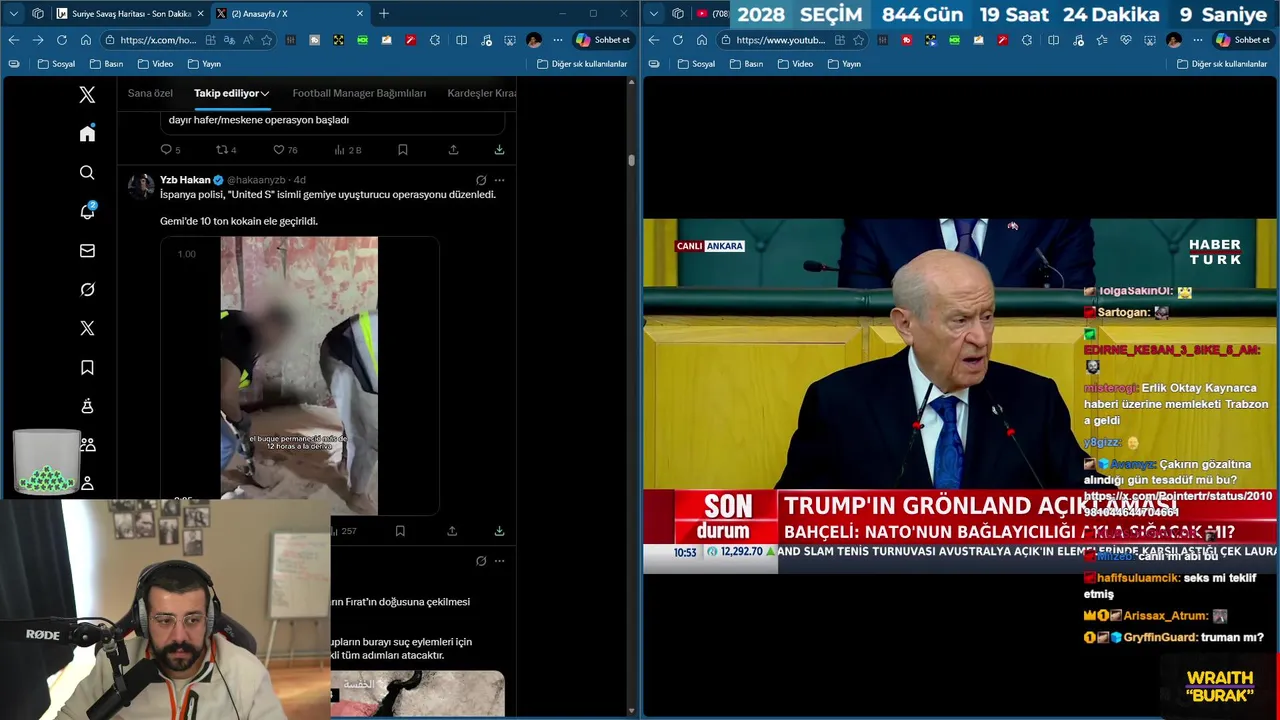Like the tweet showing 76 likes

tap(286, 150)
